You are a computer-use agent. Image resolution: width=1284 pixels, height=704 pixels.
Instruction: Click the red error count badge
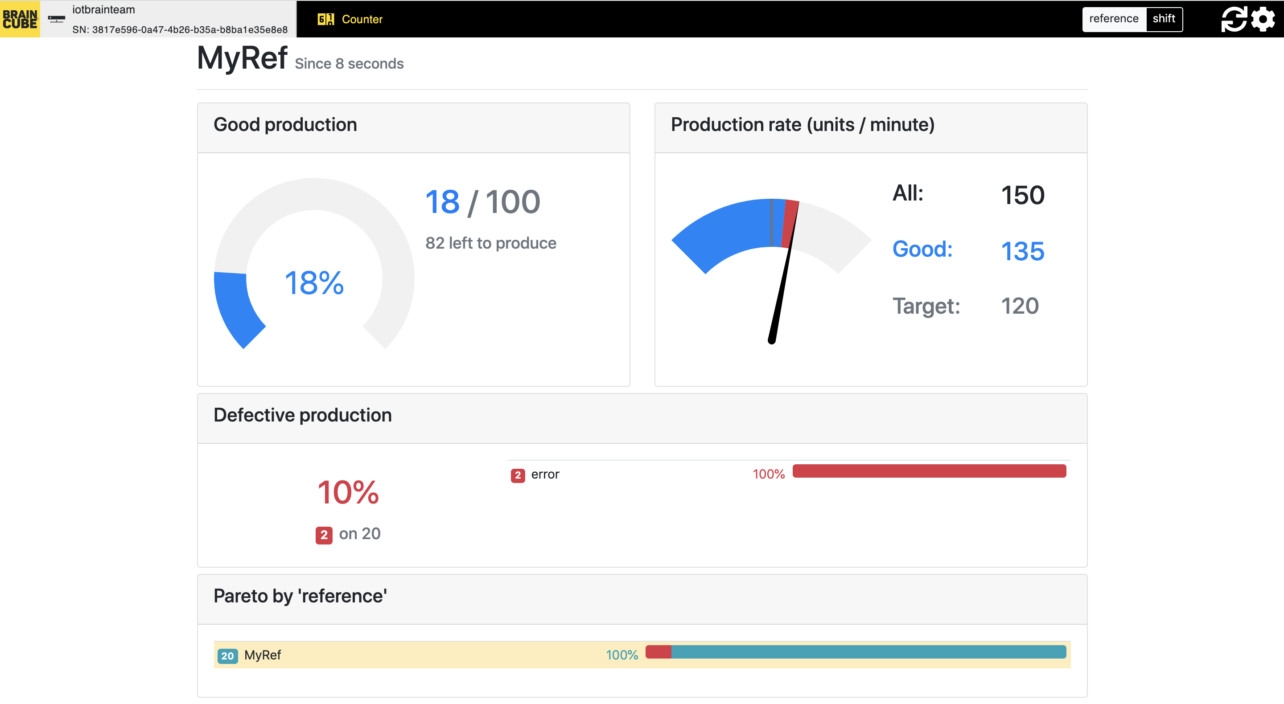[x=518, y=475]
